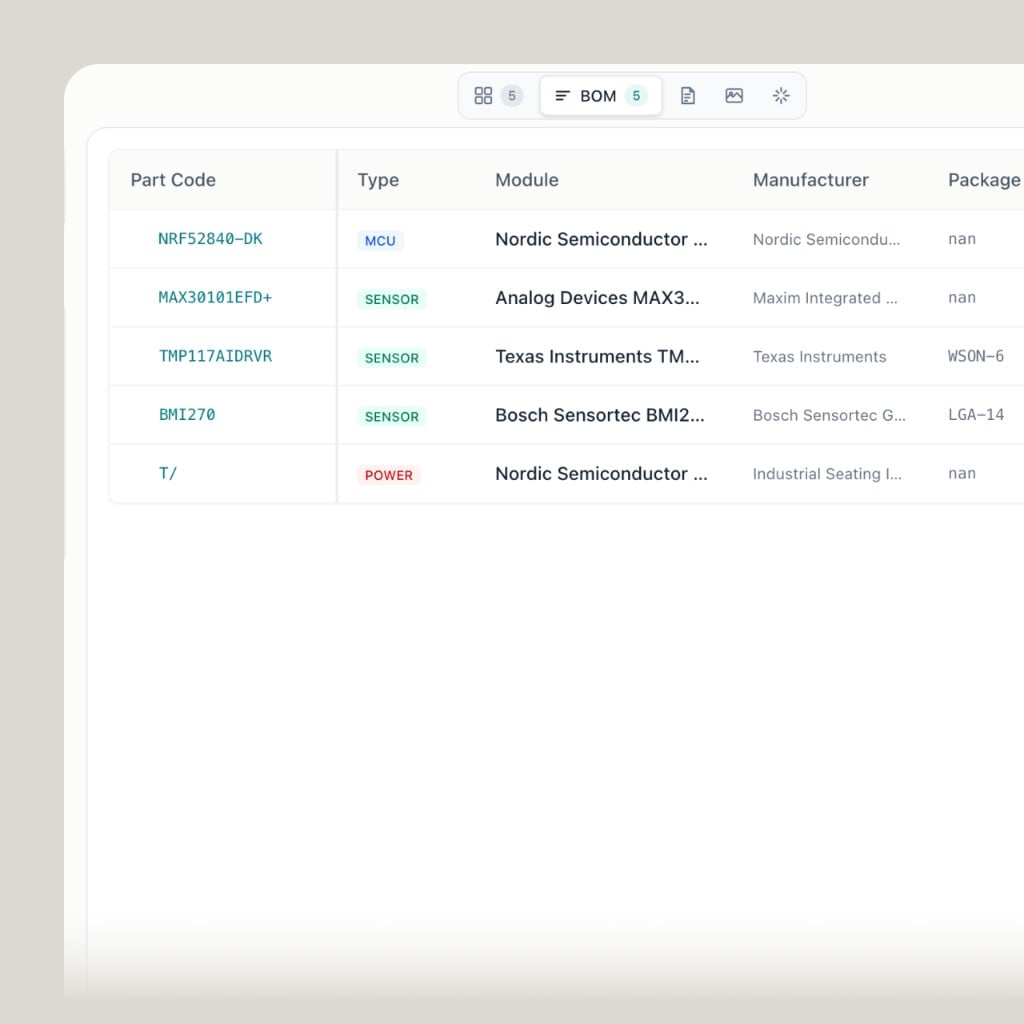Select module Texas Instruments TM...
Screen dimensions: 1024x1024
(597, 357)
